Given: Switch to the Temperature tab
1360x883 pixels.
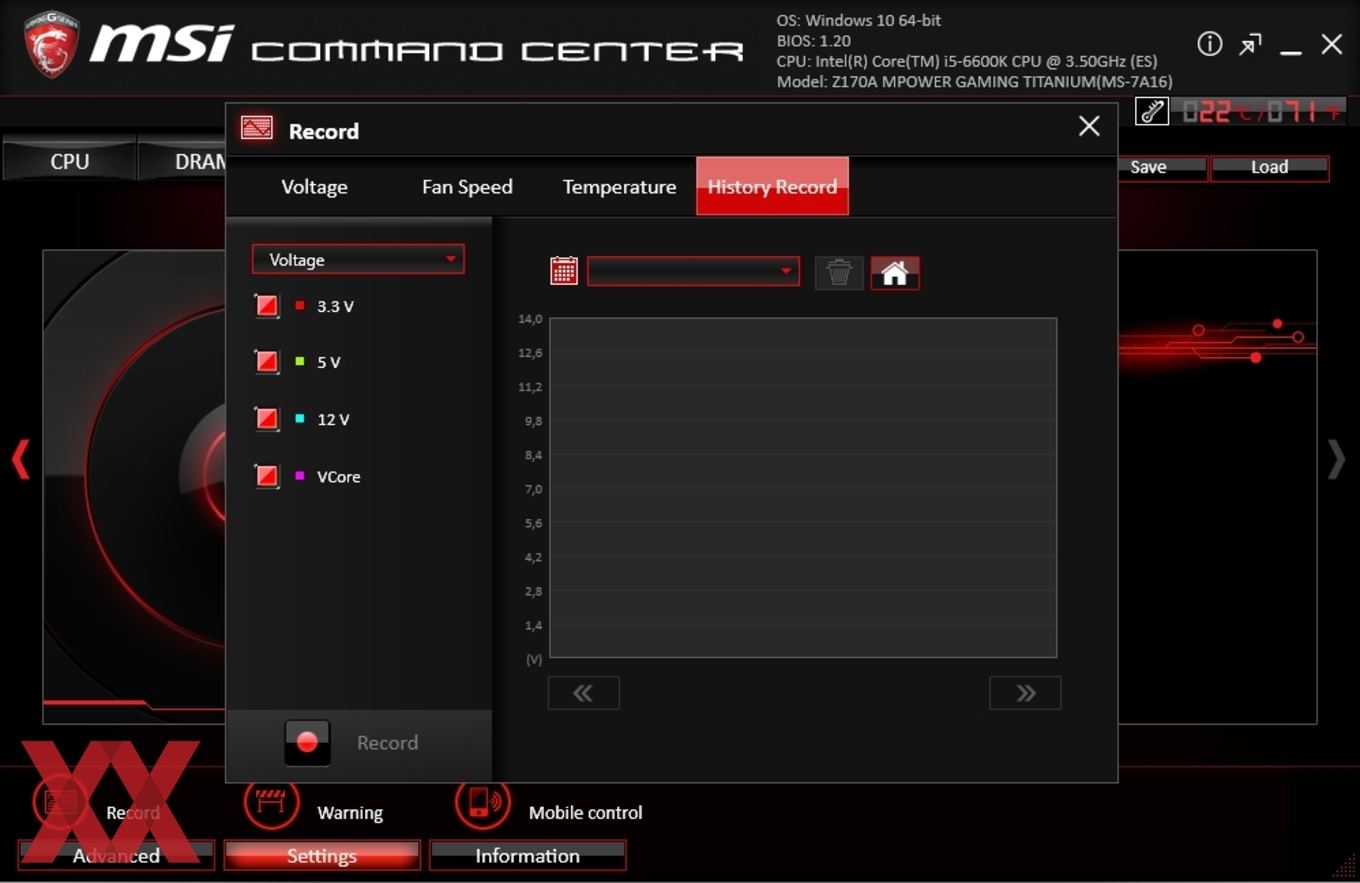Looking at the screenshot, I should click(x=619, y=187).
